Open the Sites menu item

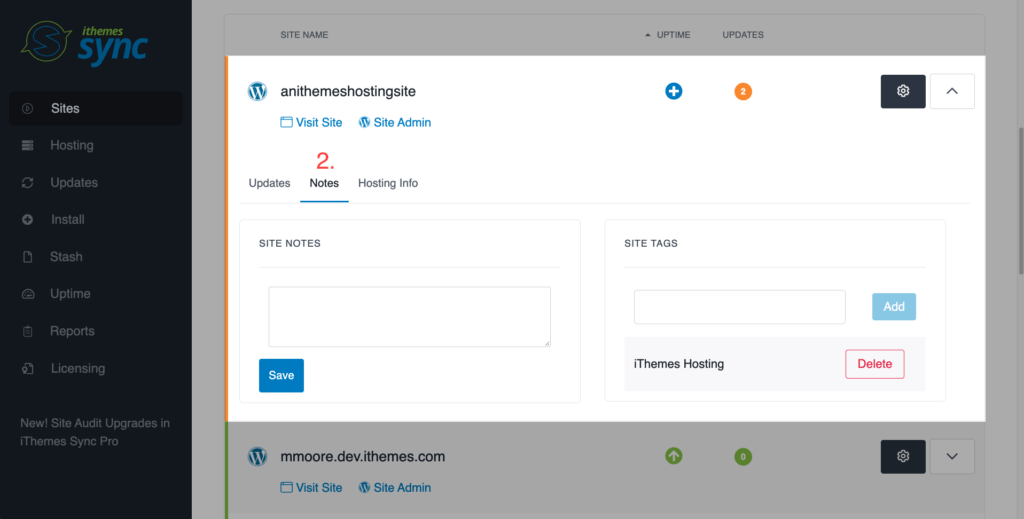tap(95, 108)
